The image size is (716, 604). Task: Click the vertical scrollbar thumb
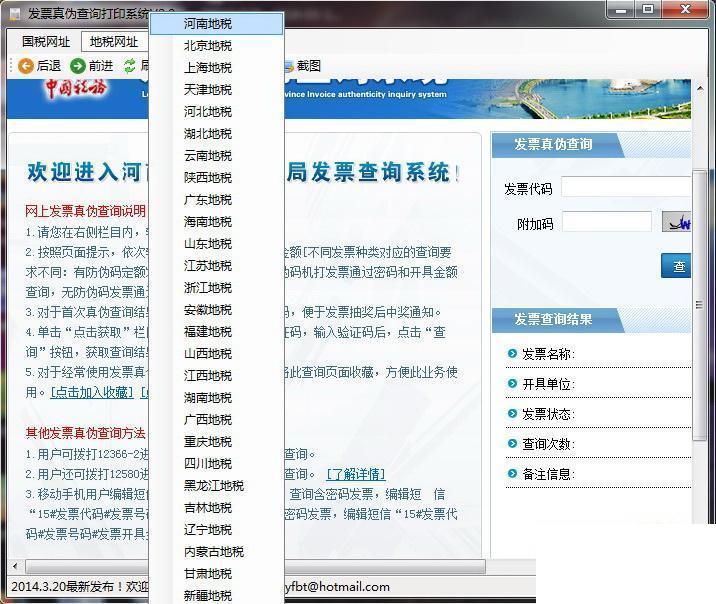tap(700, 305)
